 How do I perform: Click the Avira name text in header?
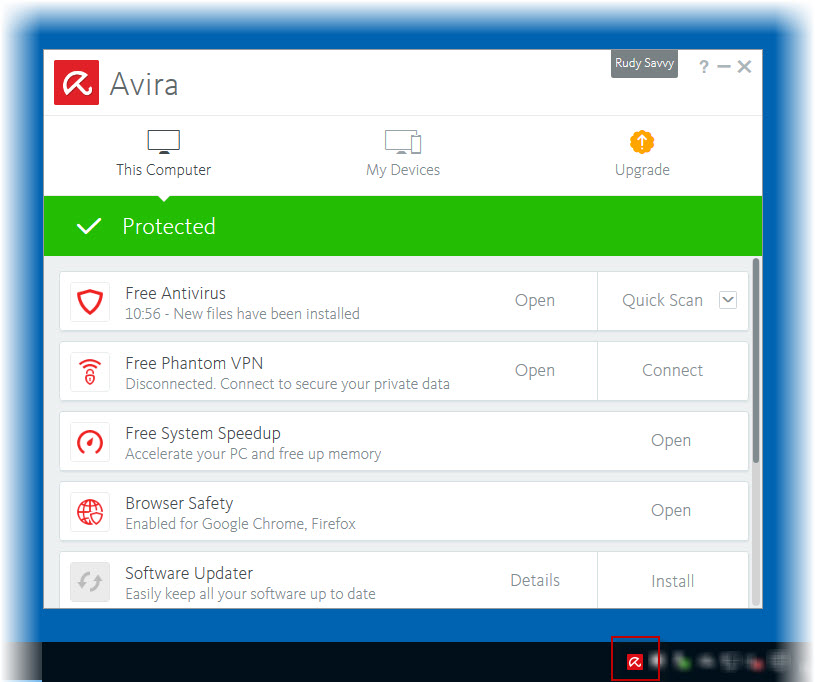coord(144,84)
